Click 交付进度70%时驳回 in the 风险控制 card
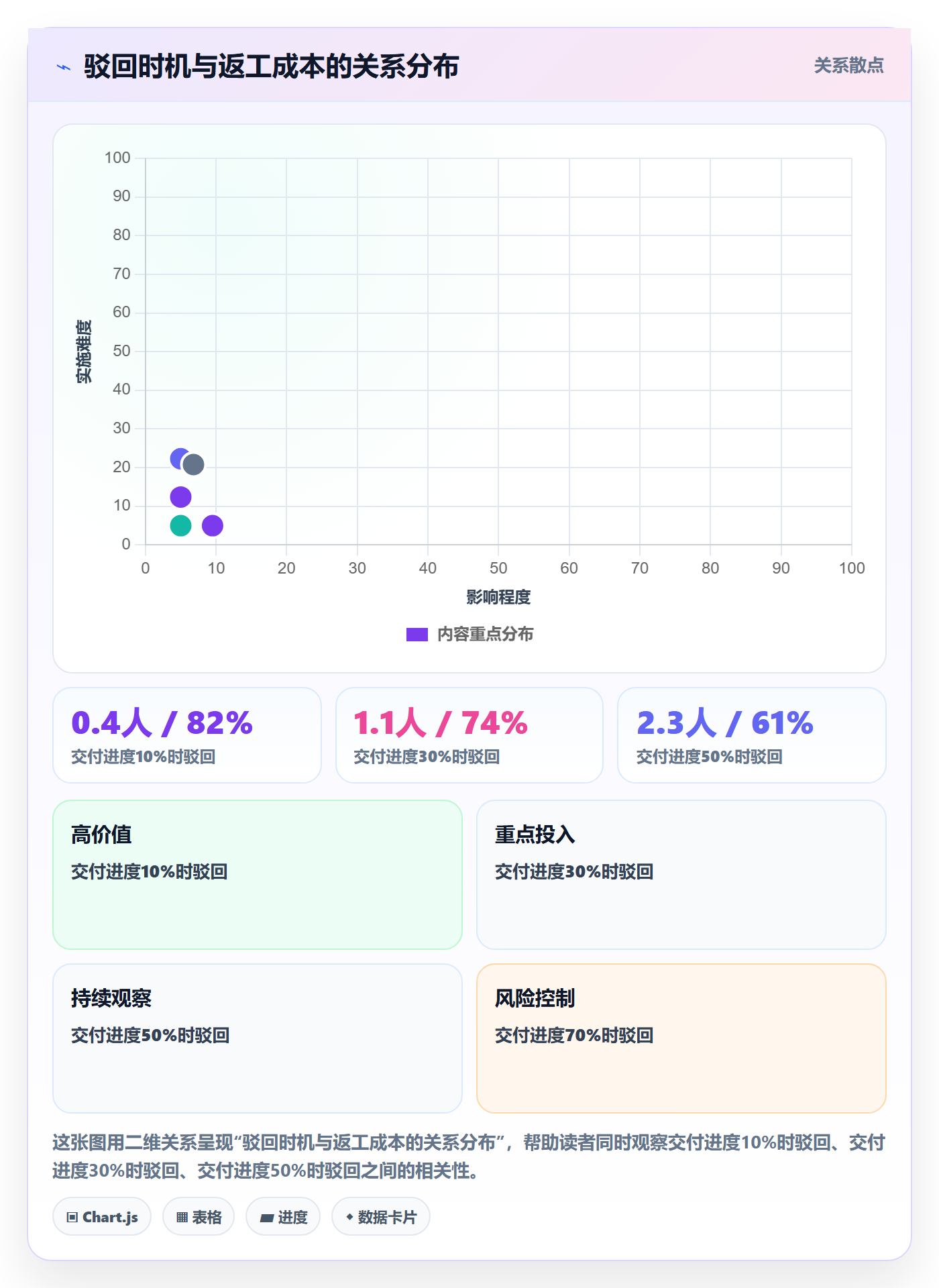The width and height of the screenshot is (939, 1288). pyautogui.click(x=574, y=1035)
